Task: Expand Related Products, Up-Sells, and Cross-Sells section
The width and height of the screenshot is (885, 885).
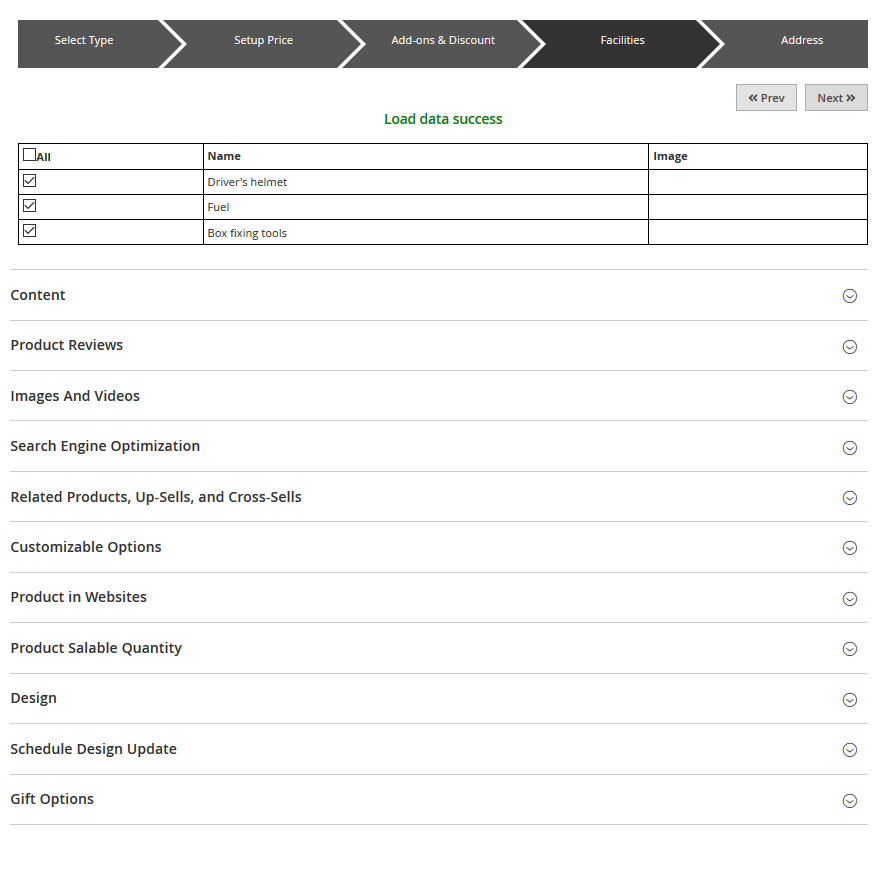Action: (156, 497)
